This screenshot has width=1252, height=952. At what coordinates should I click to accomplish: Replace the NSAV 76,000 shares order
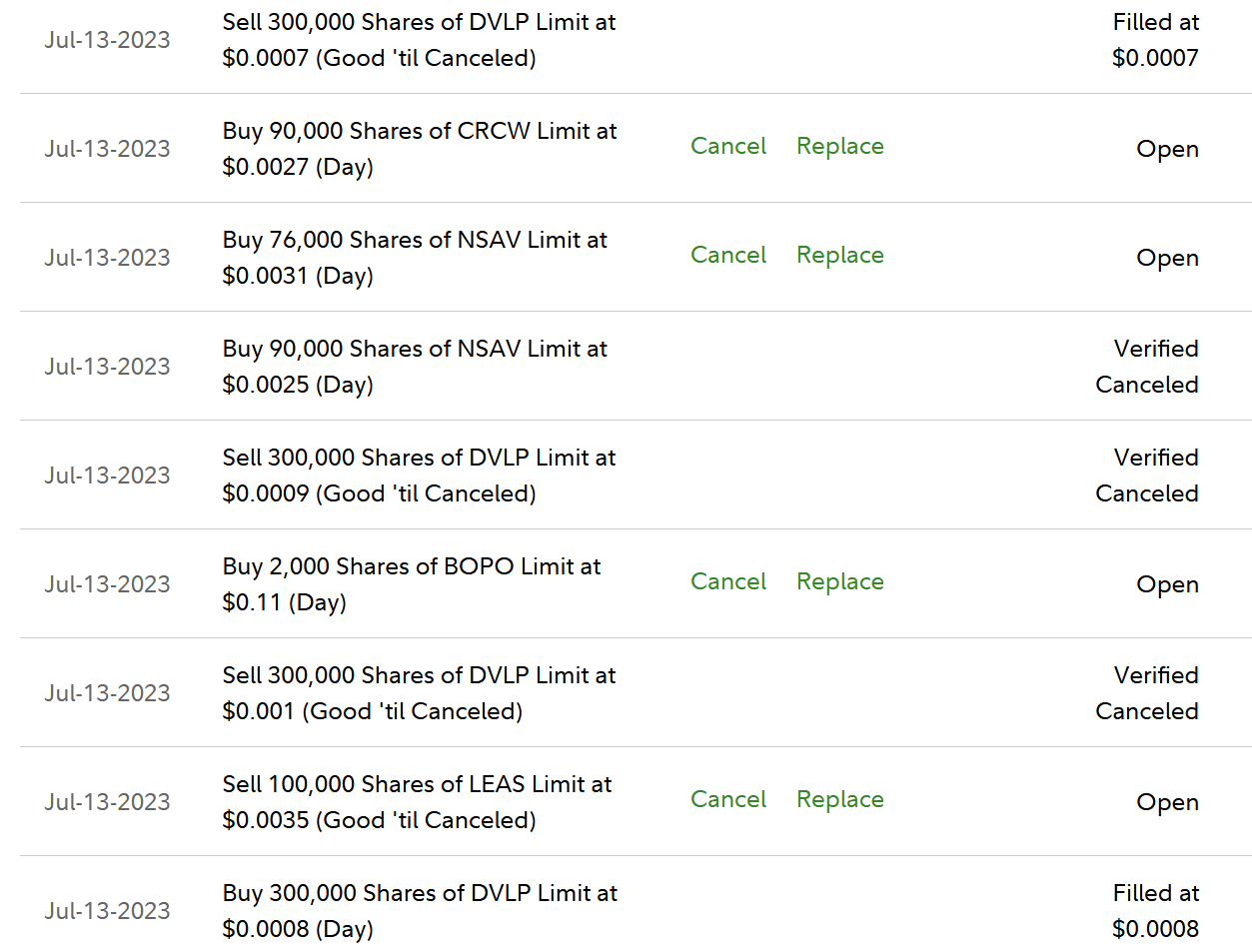839,255
